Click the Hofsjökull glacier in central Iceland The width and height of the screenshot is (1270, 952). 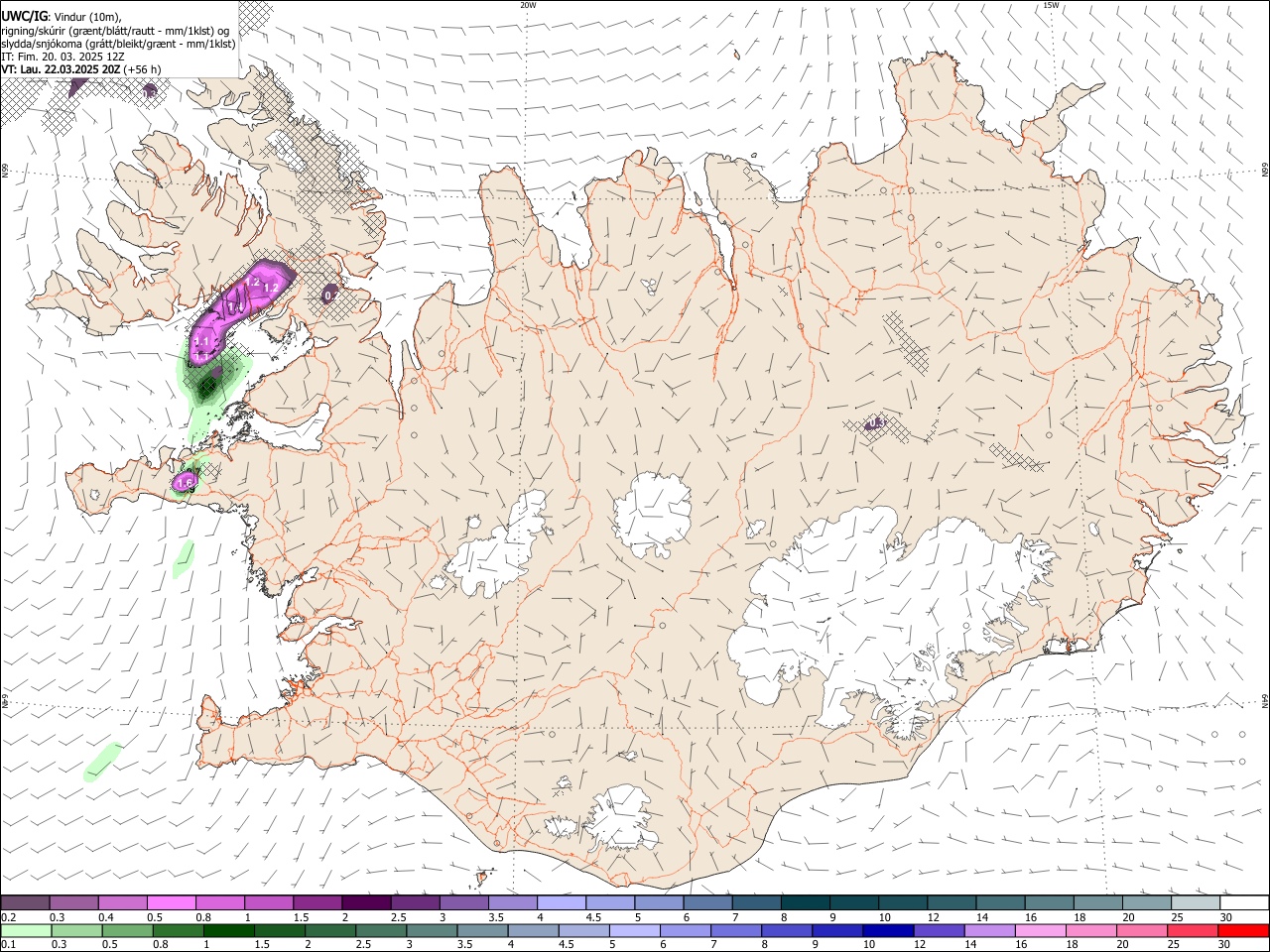pos(652,514)
